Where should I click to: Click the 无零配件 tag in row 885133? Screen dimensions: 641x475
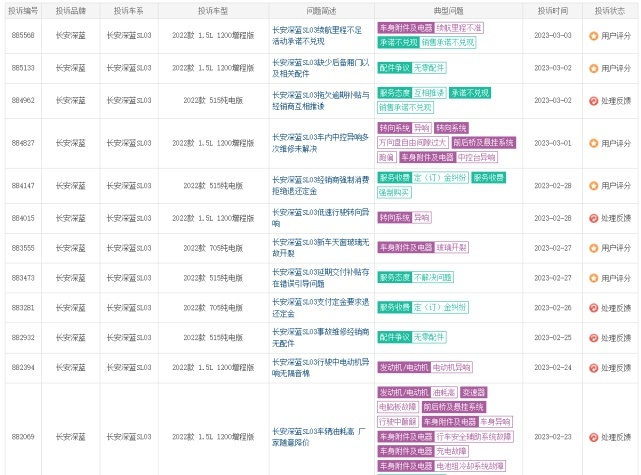pos(428,68)
